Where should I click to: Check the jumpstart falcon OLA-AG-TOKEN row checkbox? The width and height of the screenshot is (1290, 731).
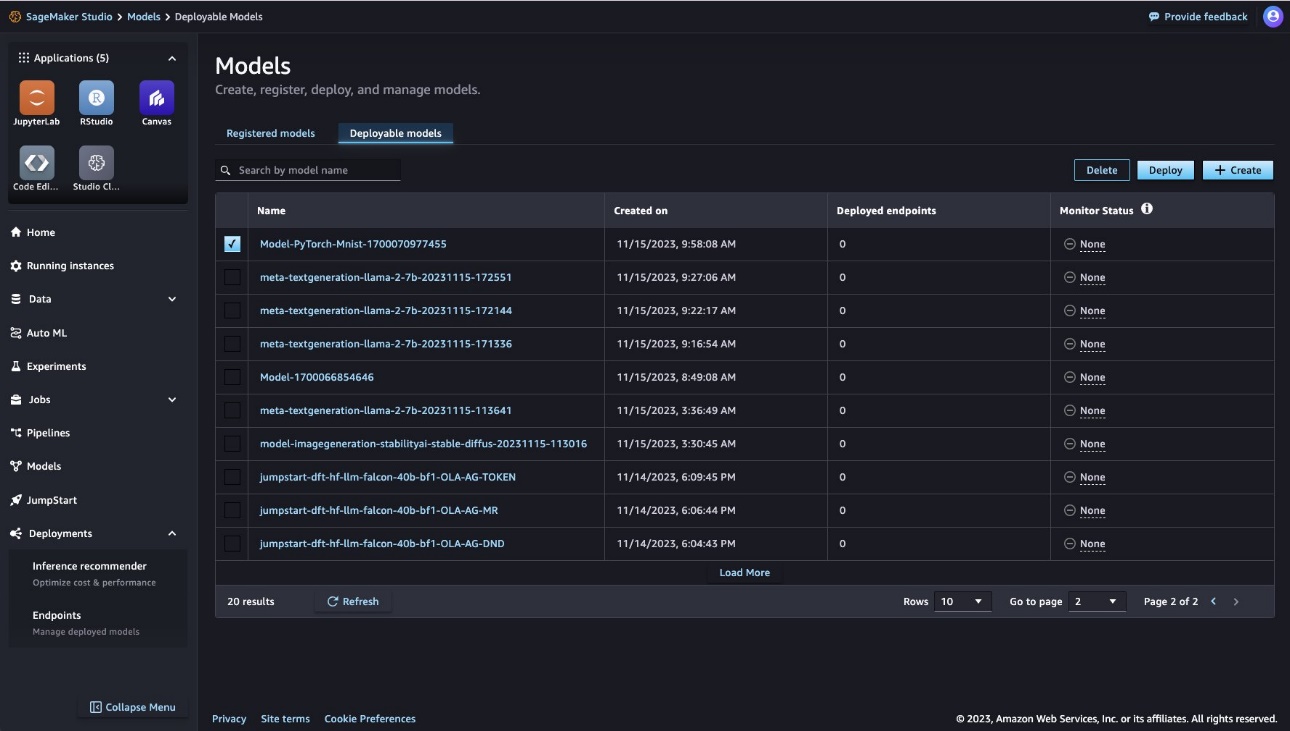(x=232, y=477)
